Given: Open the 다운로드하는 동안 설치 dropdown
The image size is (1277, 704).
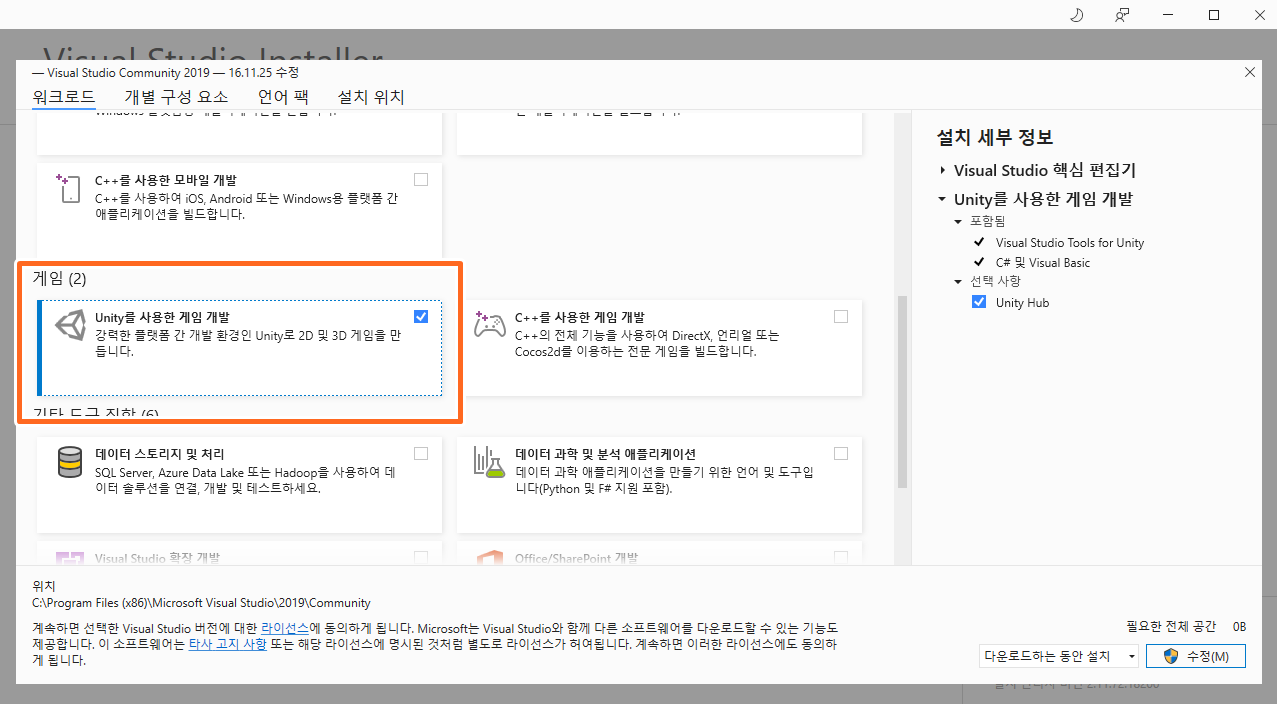Looking at the screenshot, I should 1059,656.
